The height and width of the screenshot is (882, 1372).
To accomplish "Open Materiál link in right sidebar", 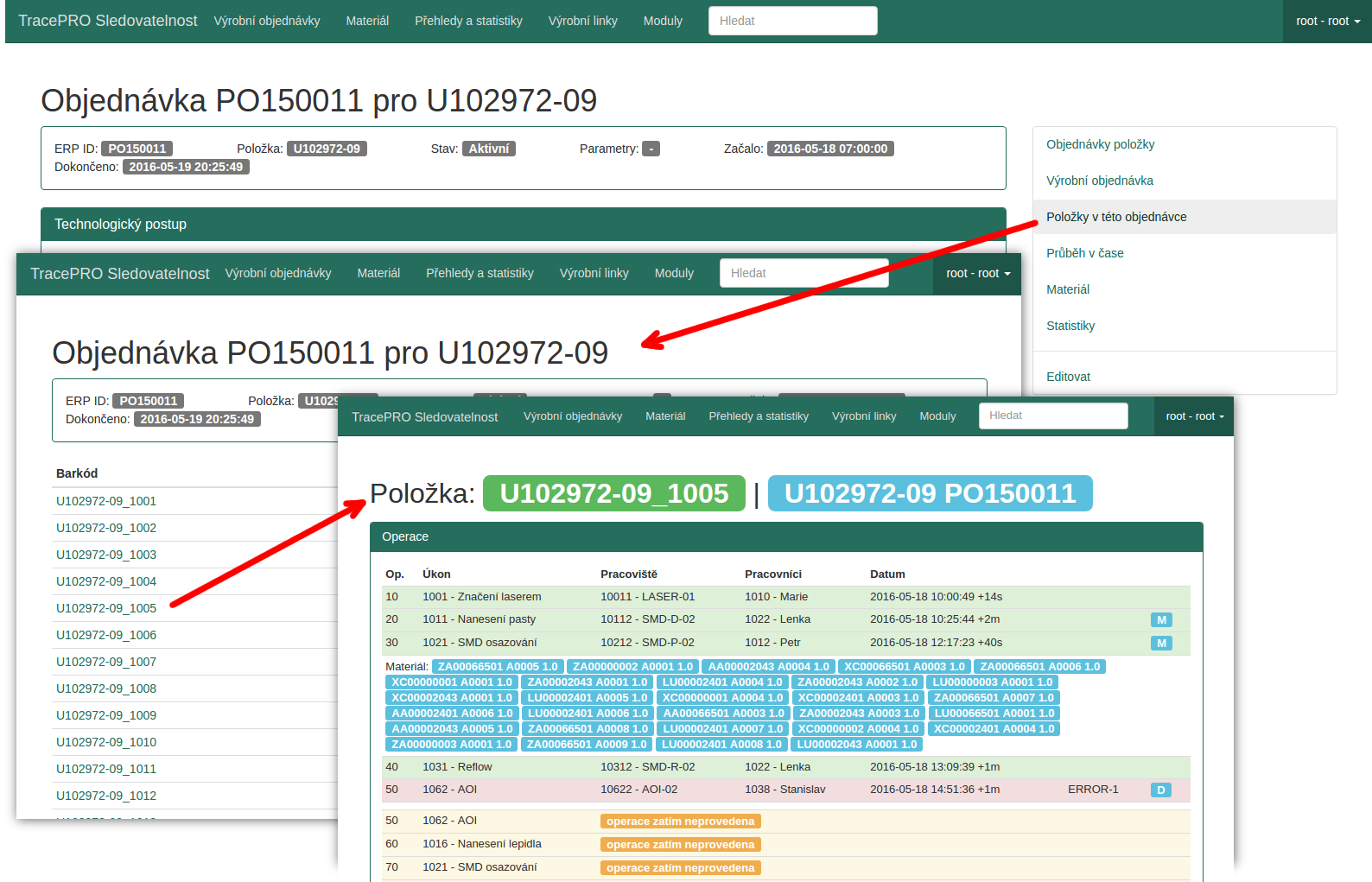I will coord(1185,289).
